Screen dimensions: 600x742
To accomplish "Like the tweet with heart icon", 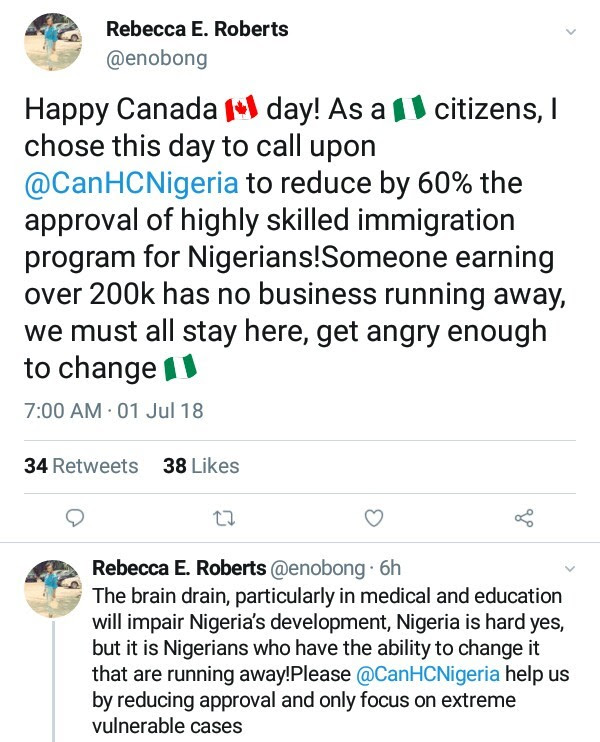I will pyautogui.click(x=373, y=517).
